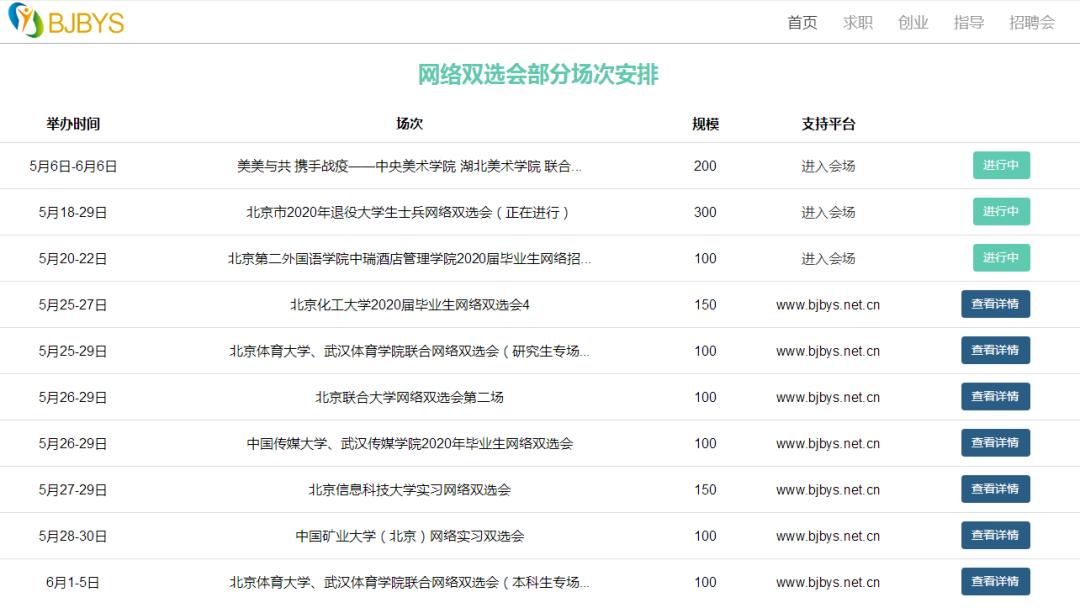View 北京信息科技大学 internship fair details
Image resolution: width=1080 pixels, height=608 pixels.
(995, 489)
